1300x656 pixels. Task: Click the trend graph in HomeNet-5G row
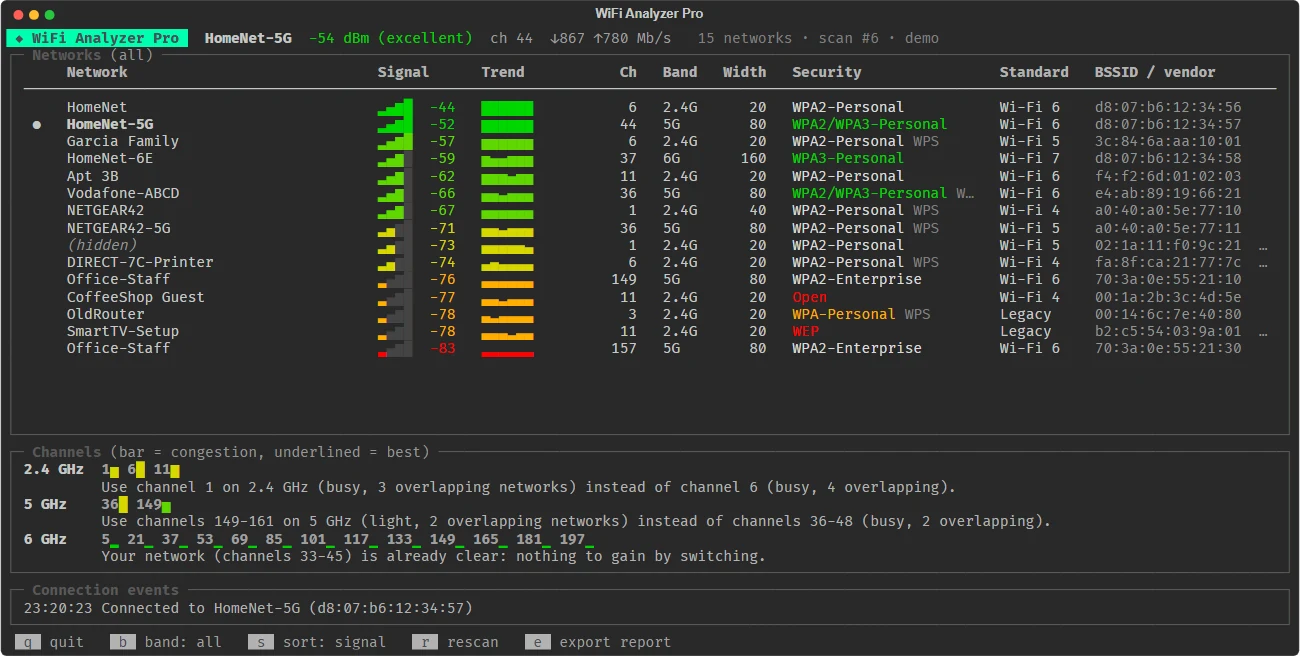507,125
